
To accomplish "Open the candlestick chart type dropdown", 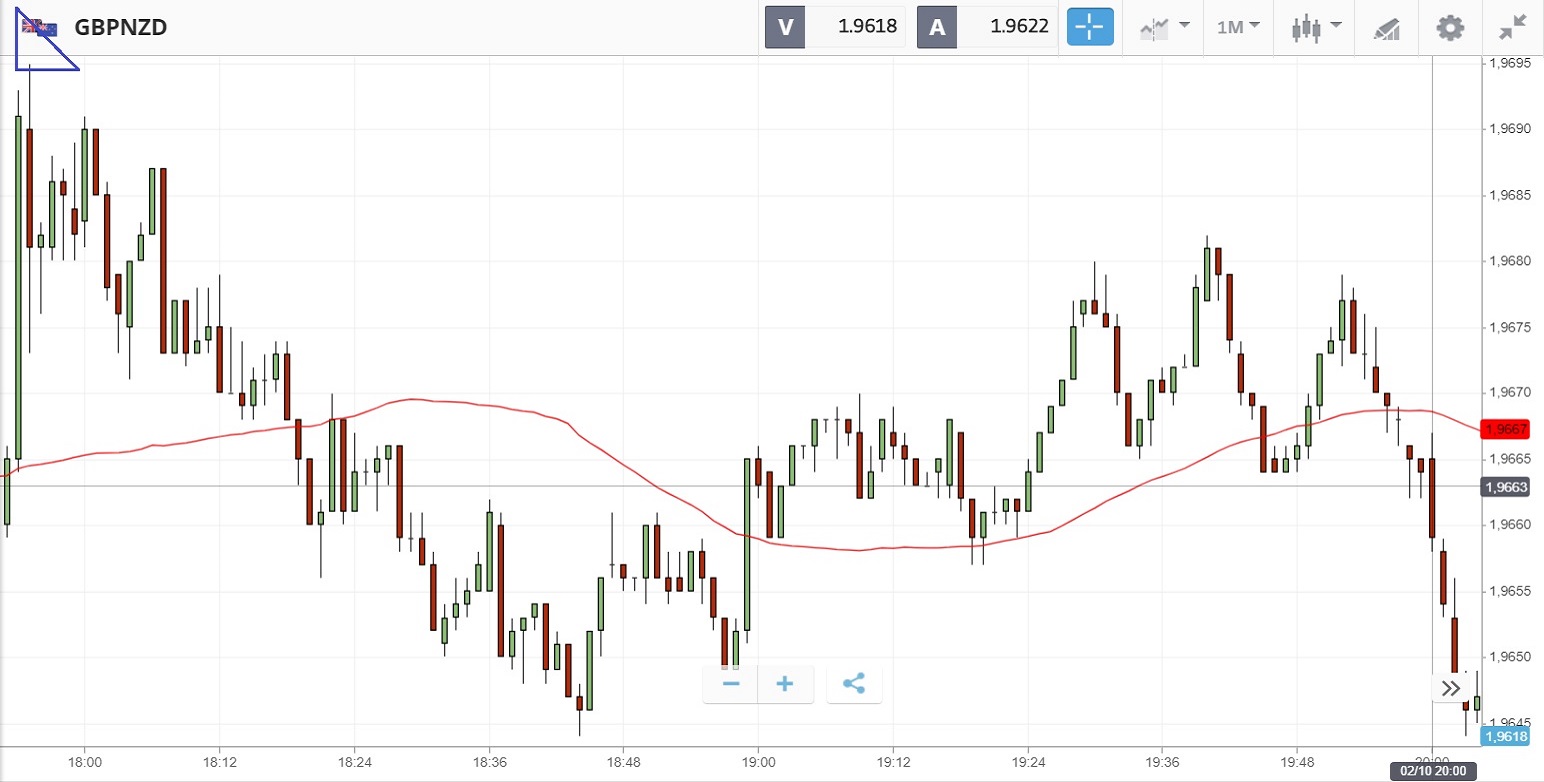I will [1314, 27].
